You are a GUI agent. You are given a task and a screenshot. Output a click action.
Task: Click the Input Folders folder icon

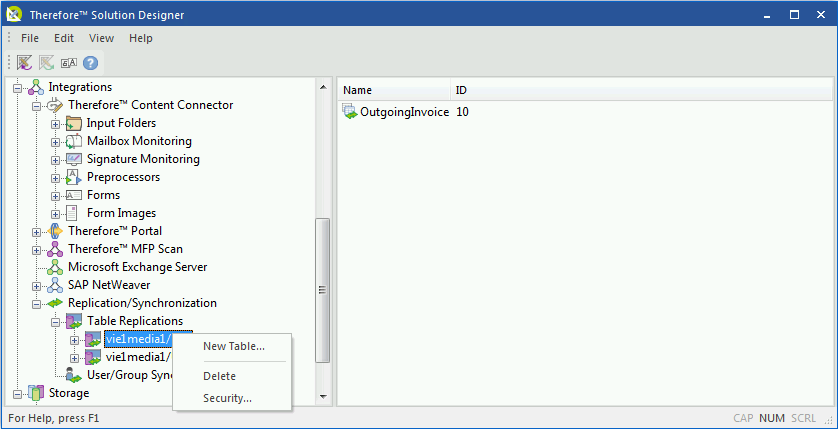coord(74,124)
